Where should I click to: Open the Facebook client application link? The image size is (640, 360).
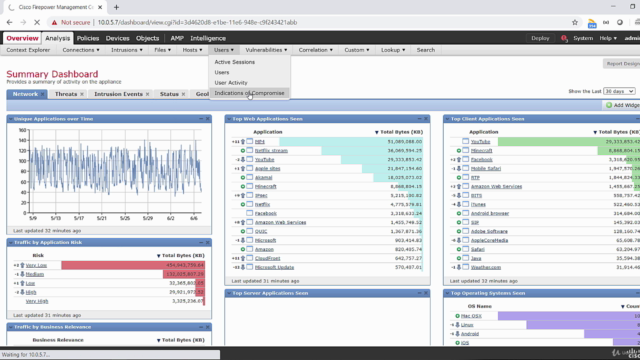[x=482, y=160]
